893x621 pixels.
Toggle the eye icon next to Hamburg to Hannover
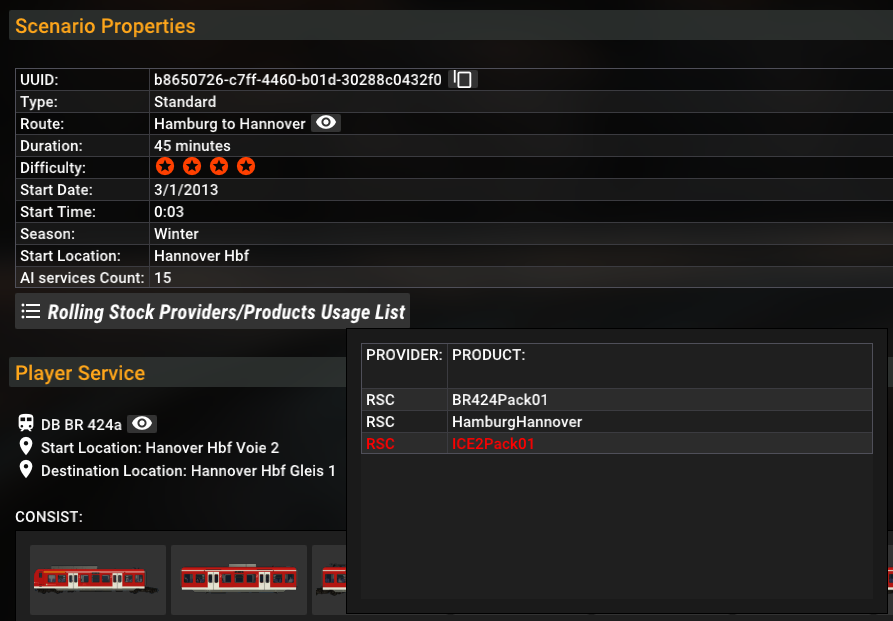coord(326,123)
